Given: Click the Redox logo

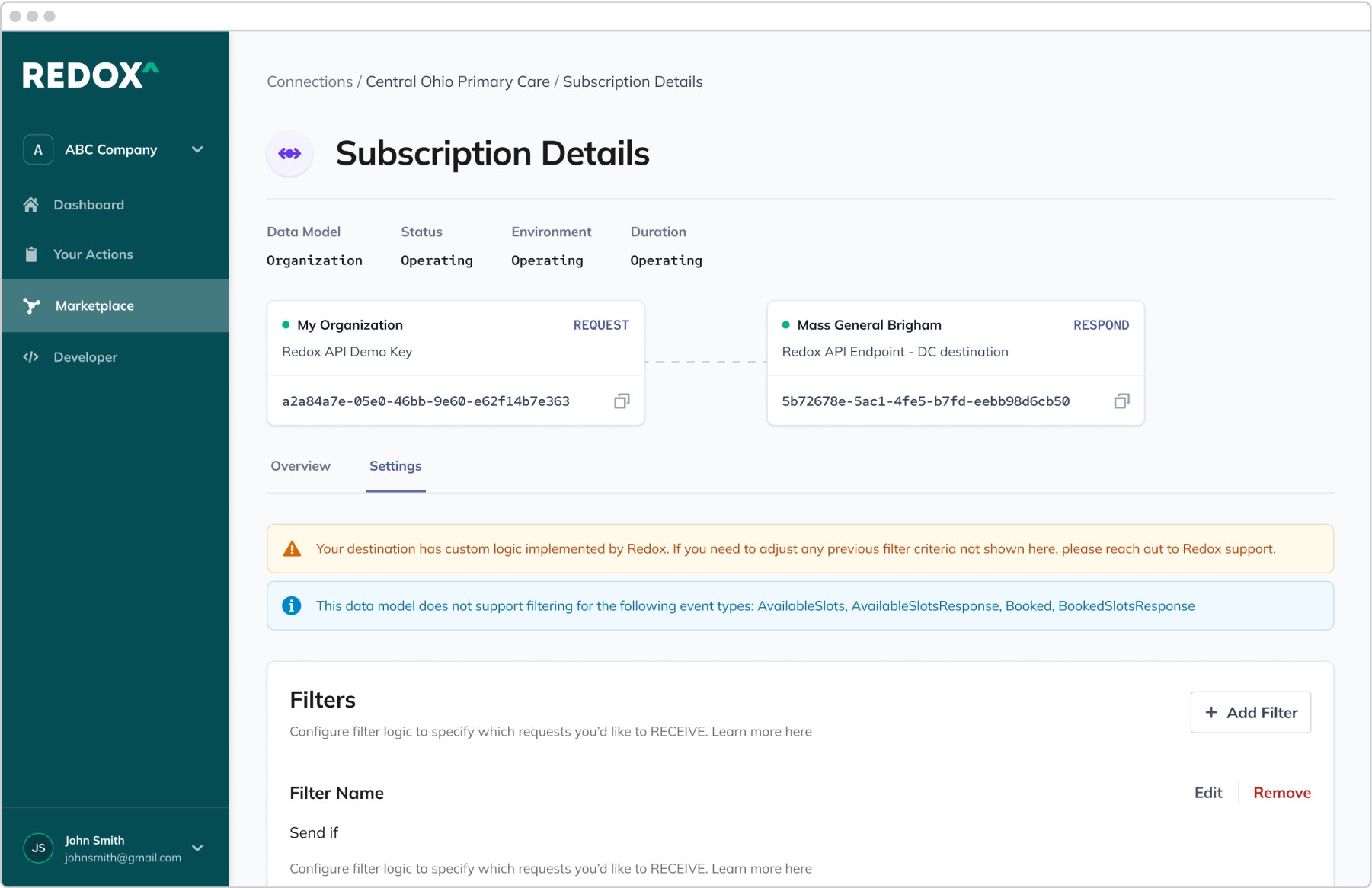Looking at the screenshot, I should (91, 75).
